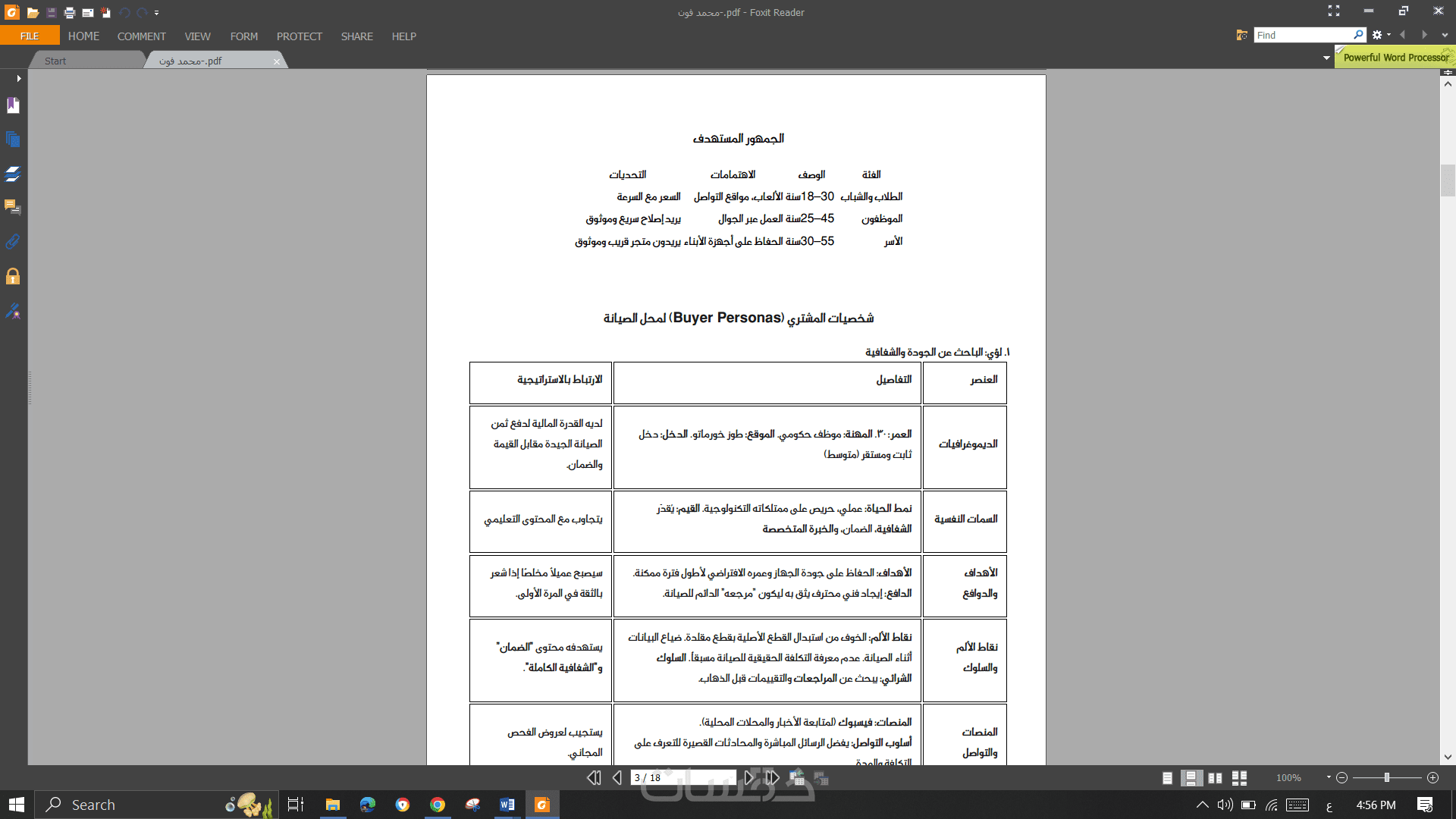Open the Attachments paperclip panel
This screenshot has height=819, width=1456.
coord(13,242)
